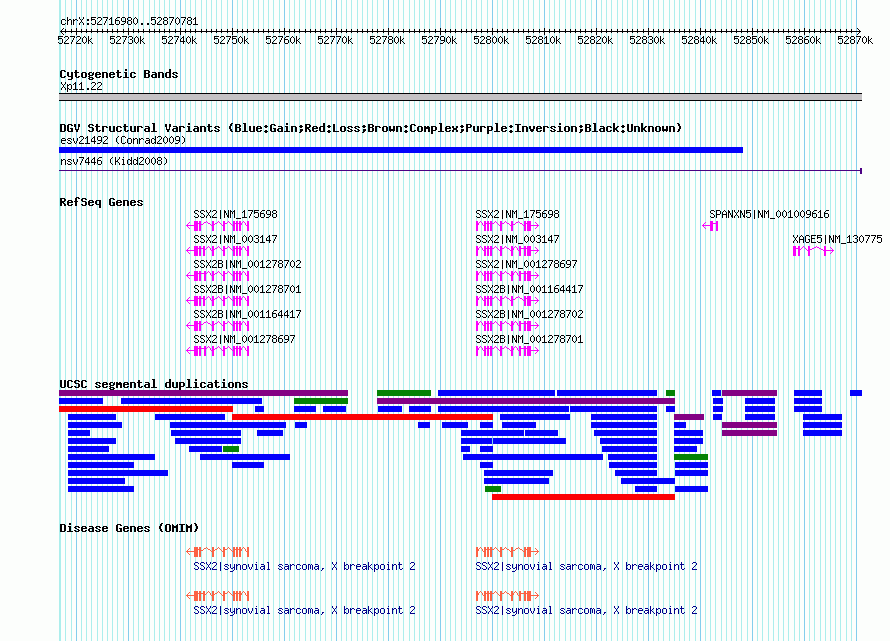Click reverse-strand SSX2|NM_175698 label
Screen dimensions: 890x641
coord(235,214)
